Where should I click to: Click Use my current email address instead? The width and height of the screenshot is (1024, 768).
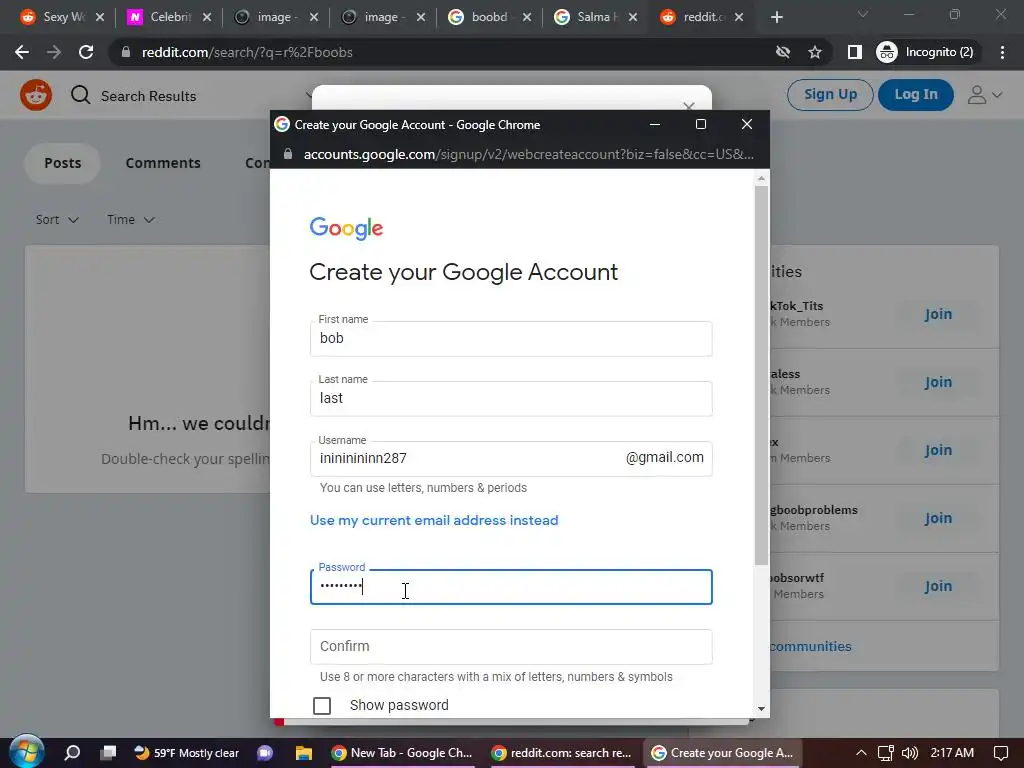tap(434, 520)
